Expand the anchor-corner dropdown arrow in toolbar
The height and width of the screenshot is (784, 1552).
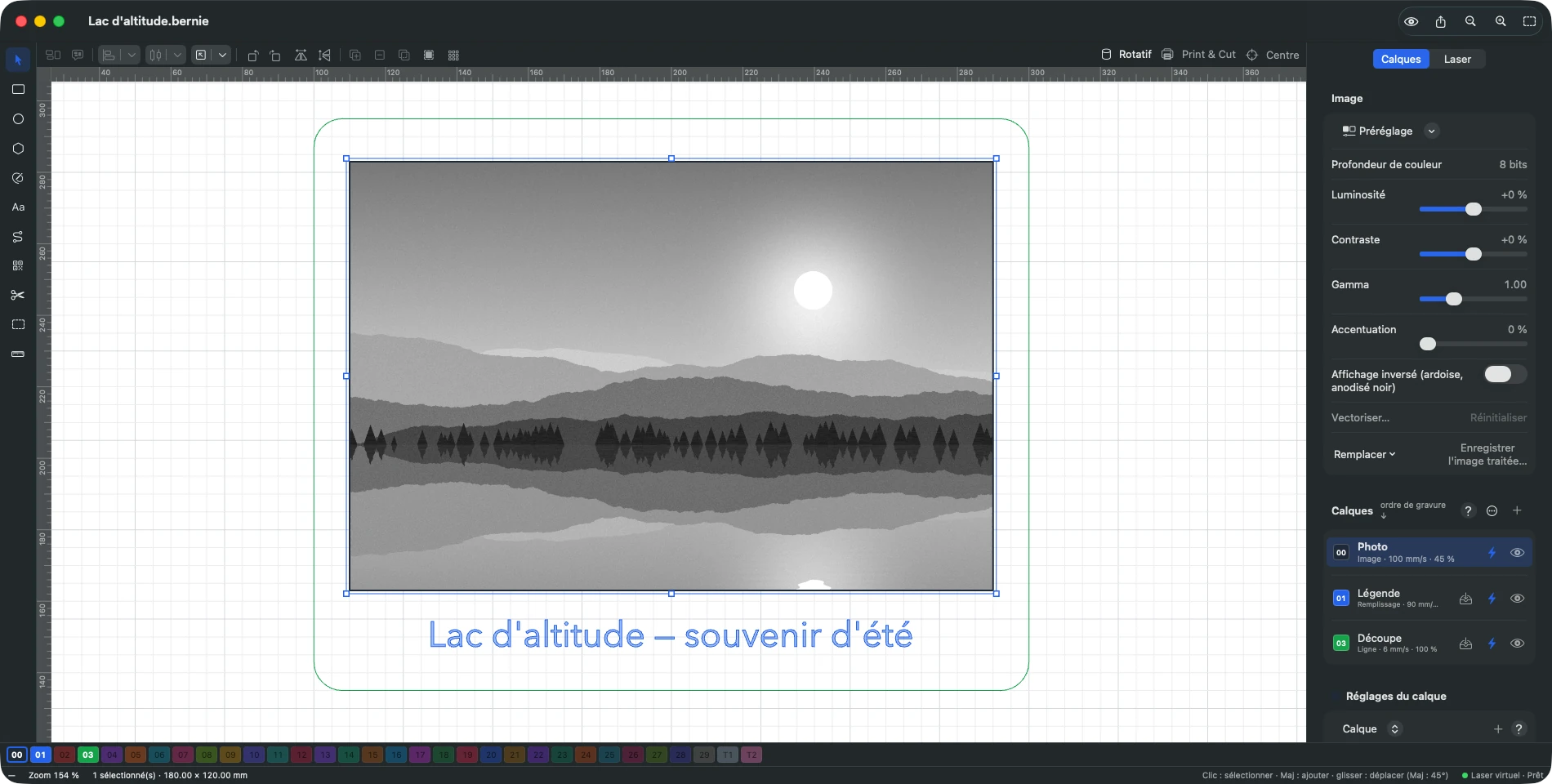222,55
